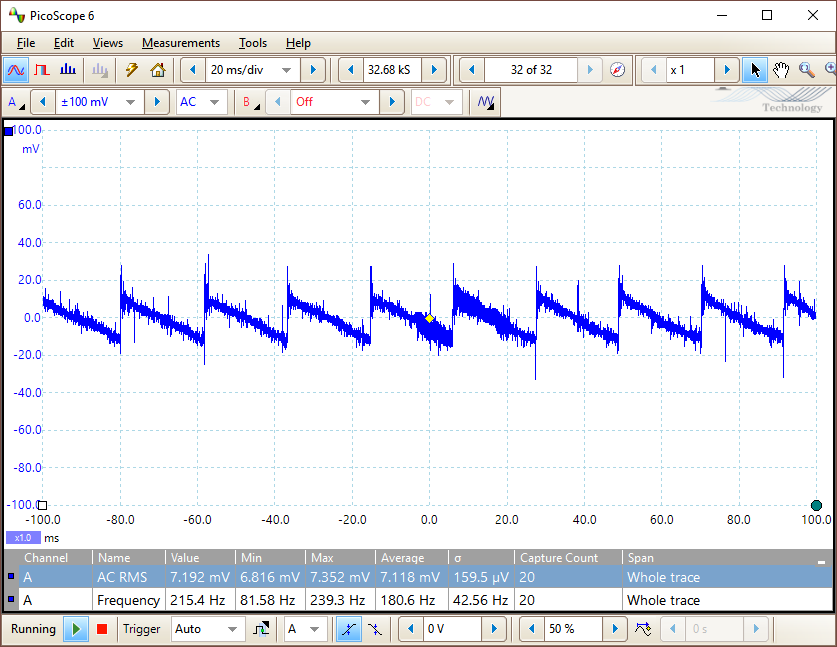The image size is (837, 647).
Task: Open Channel B options button
Action: click(251, 102)
